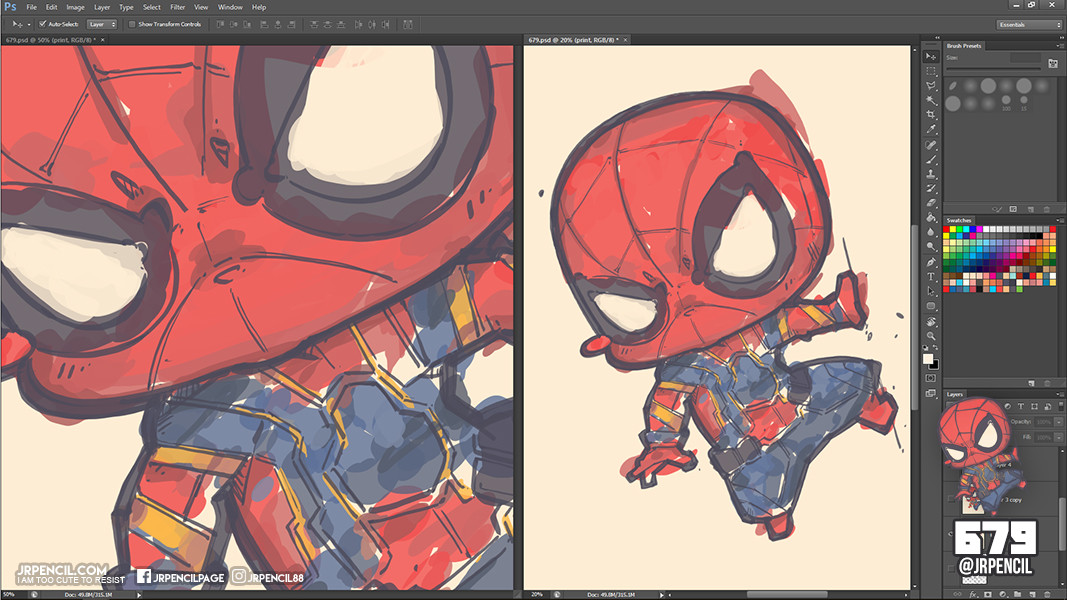The height and width of the screenshot is (600, 1067).
Task: Click the brush Size slider track
Action: 994,69
